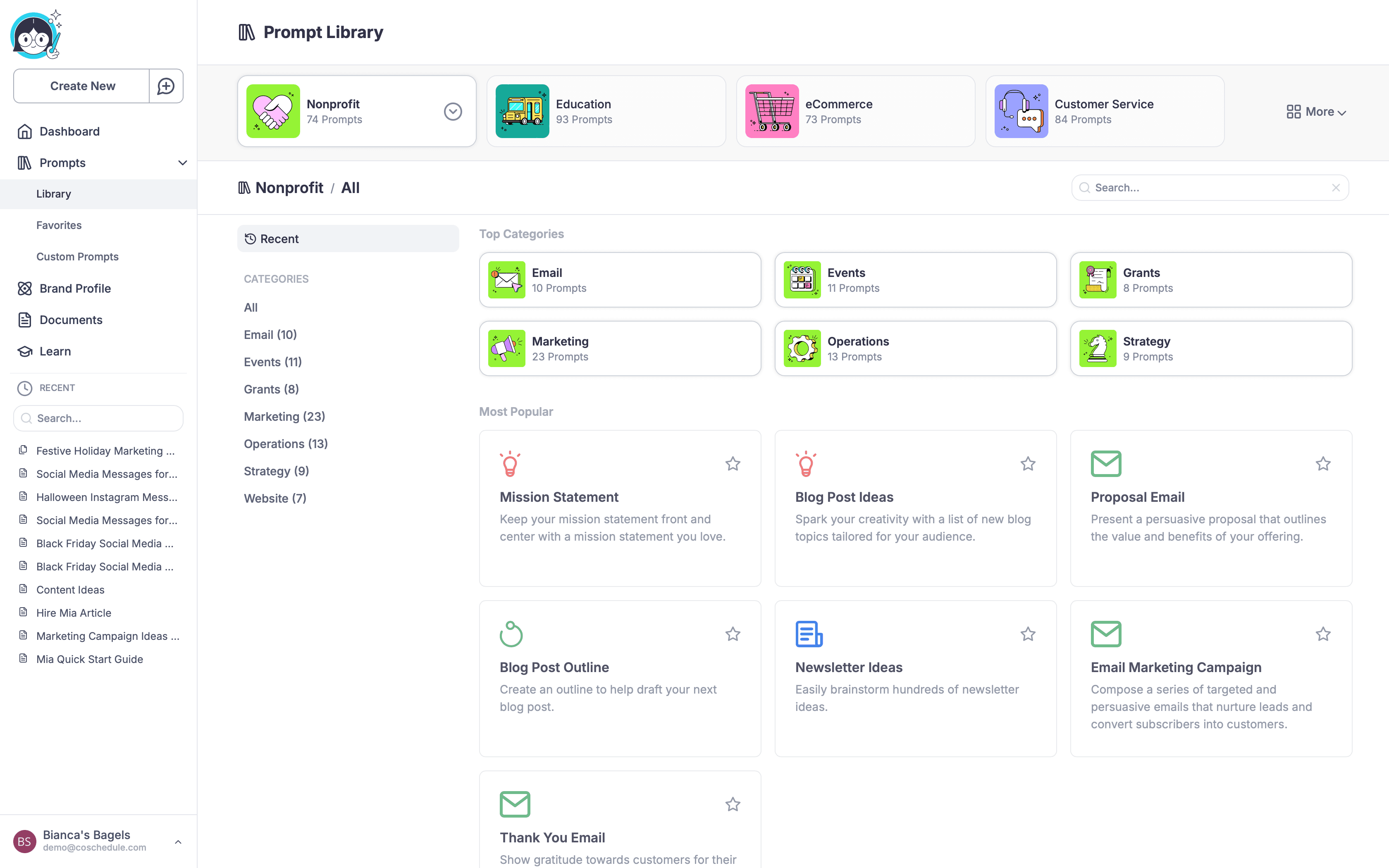Favorite the Mission Statement prompt star
Viewport: 1389px width, 868px height.
pyautogui.click(x=733, y=464)
